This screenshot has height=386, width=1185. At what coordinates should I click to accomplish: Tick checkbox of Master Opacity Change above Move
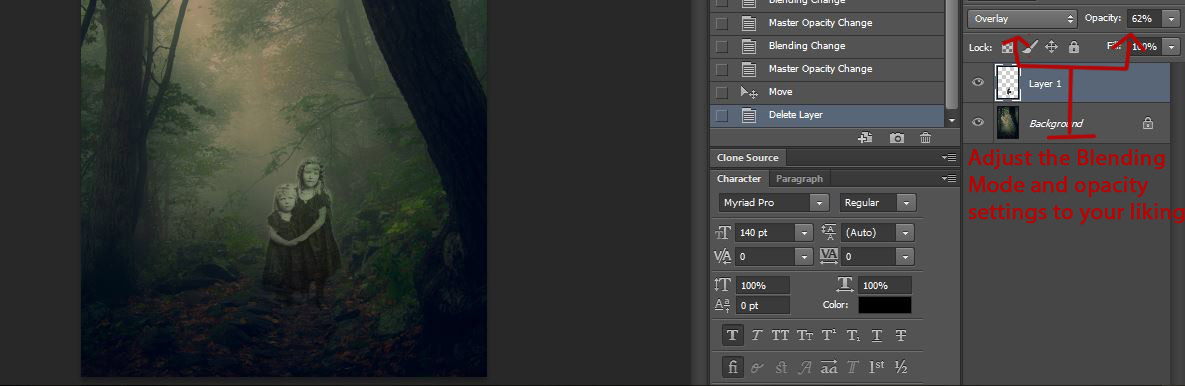(x=722, y=69)
